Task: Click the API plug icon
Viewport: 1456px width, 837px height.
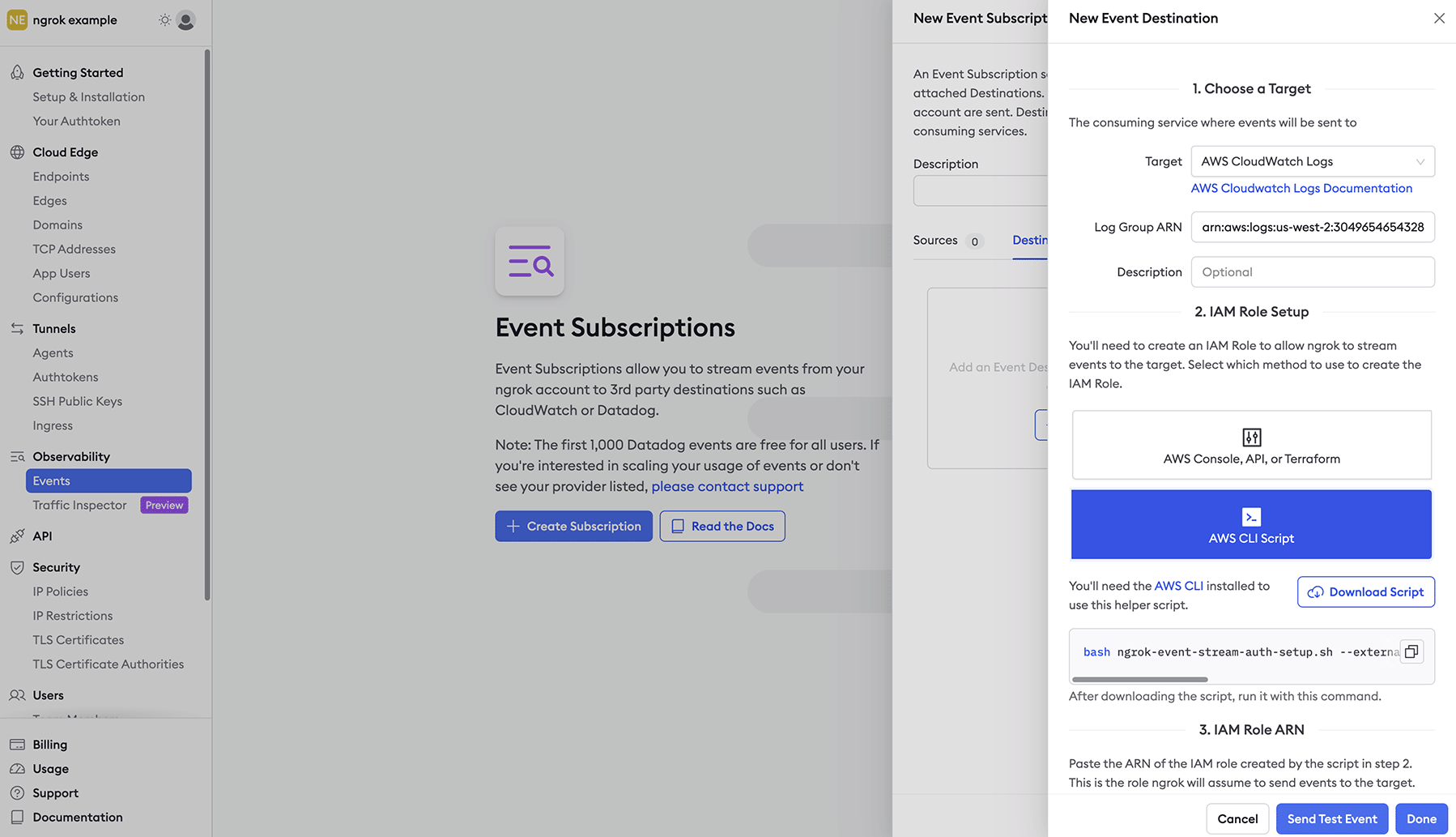Action: click(x=17, y=536)
